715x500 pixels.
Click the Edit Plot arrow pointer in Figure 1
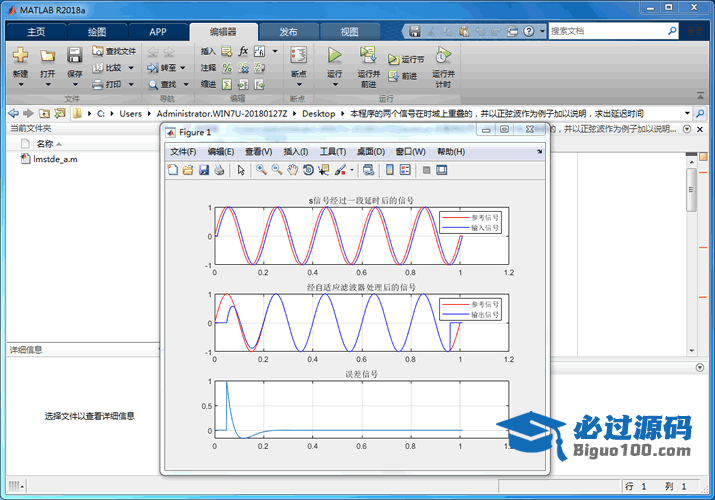241,170
